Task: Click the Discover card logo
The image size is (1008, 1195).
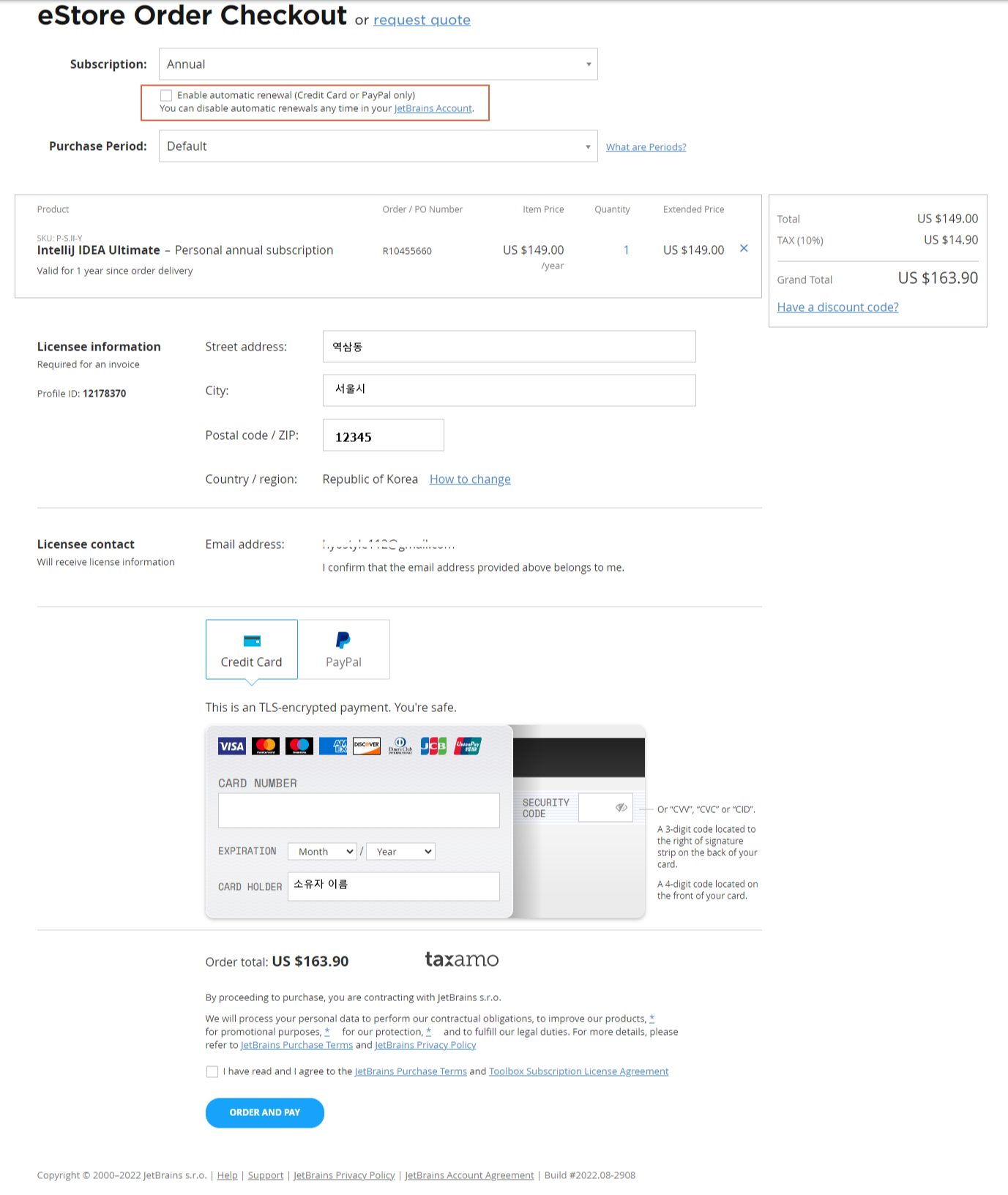Action: click(x=367, y=746)
